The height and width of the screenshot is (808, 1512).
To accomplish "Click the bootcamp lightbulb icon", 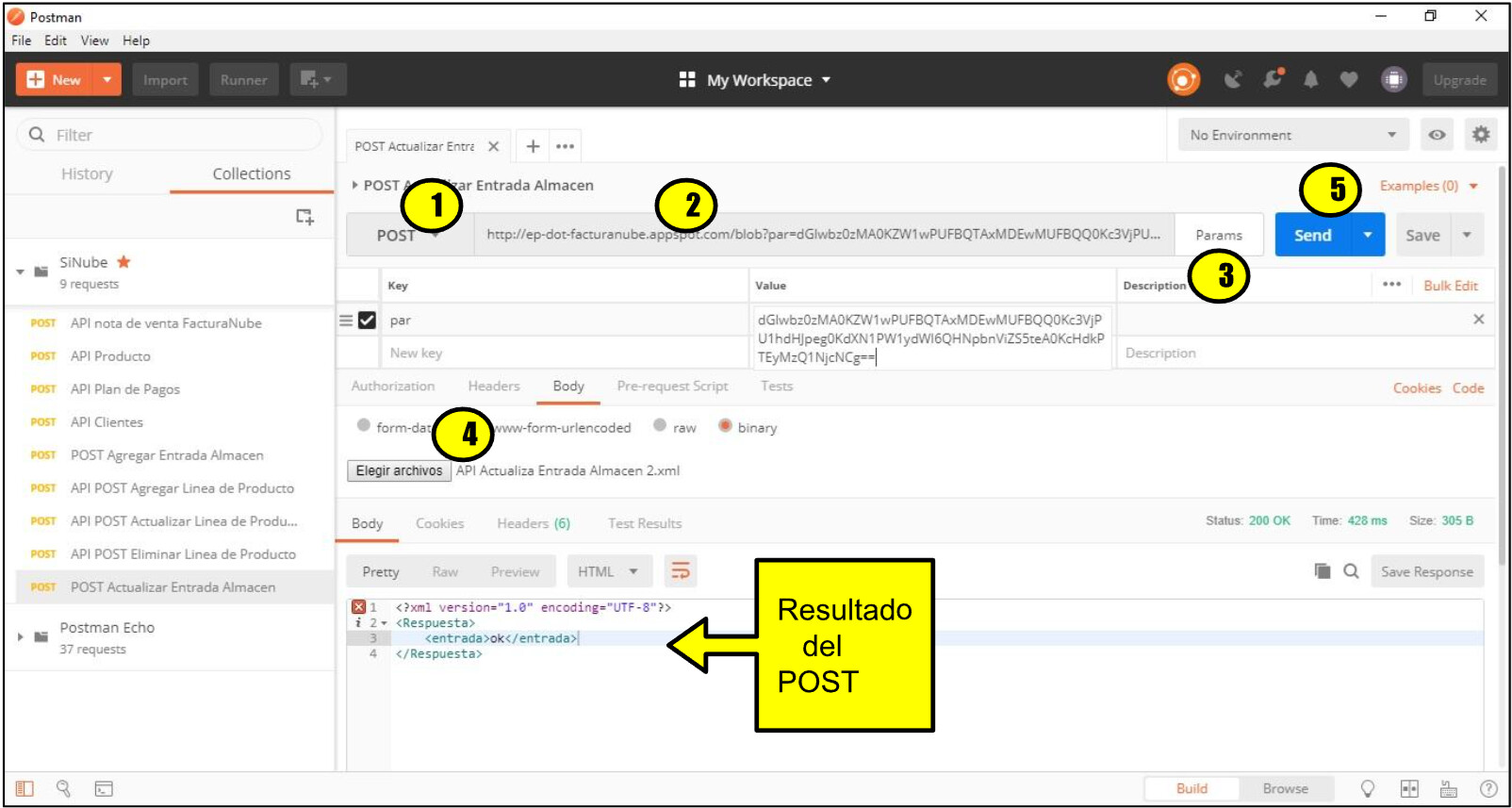I will (1367, 788).
